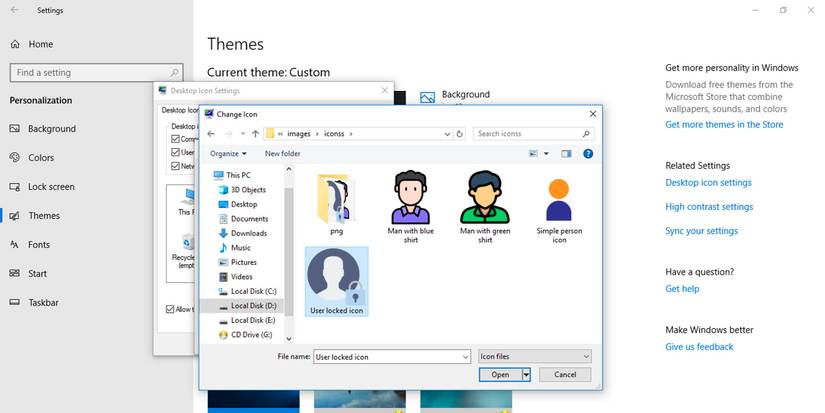Click Give us feedback link

699,347
